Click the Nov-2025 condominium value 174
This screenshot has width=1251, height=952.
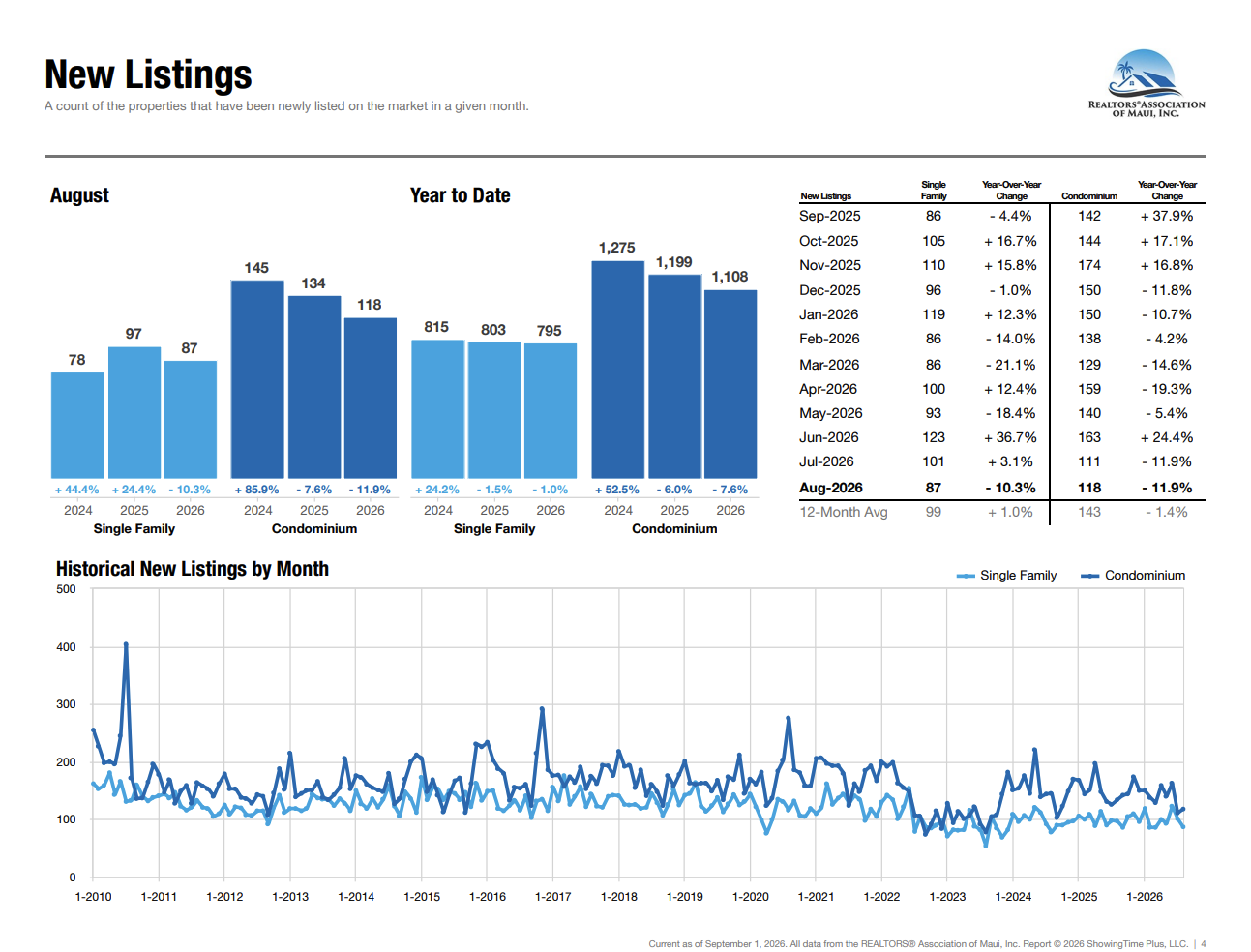point(1089,265)
